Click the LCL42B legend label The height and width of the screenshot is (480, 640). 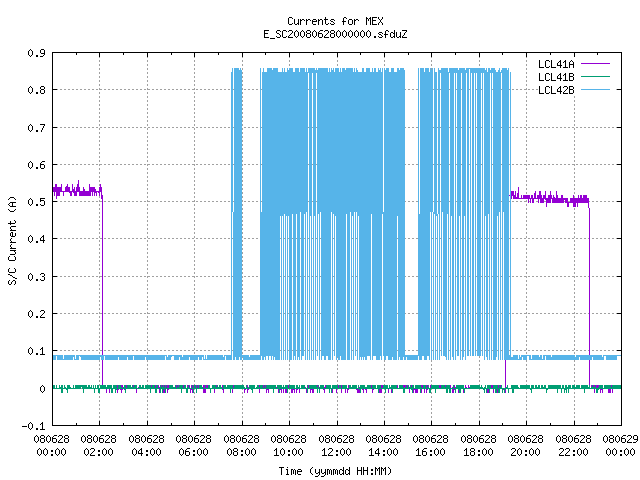[556, 90]
